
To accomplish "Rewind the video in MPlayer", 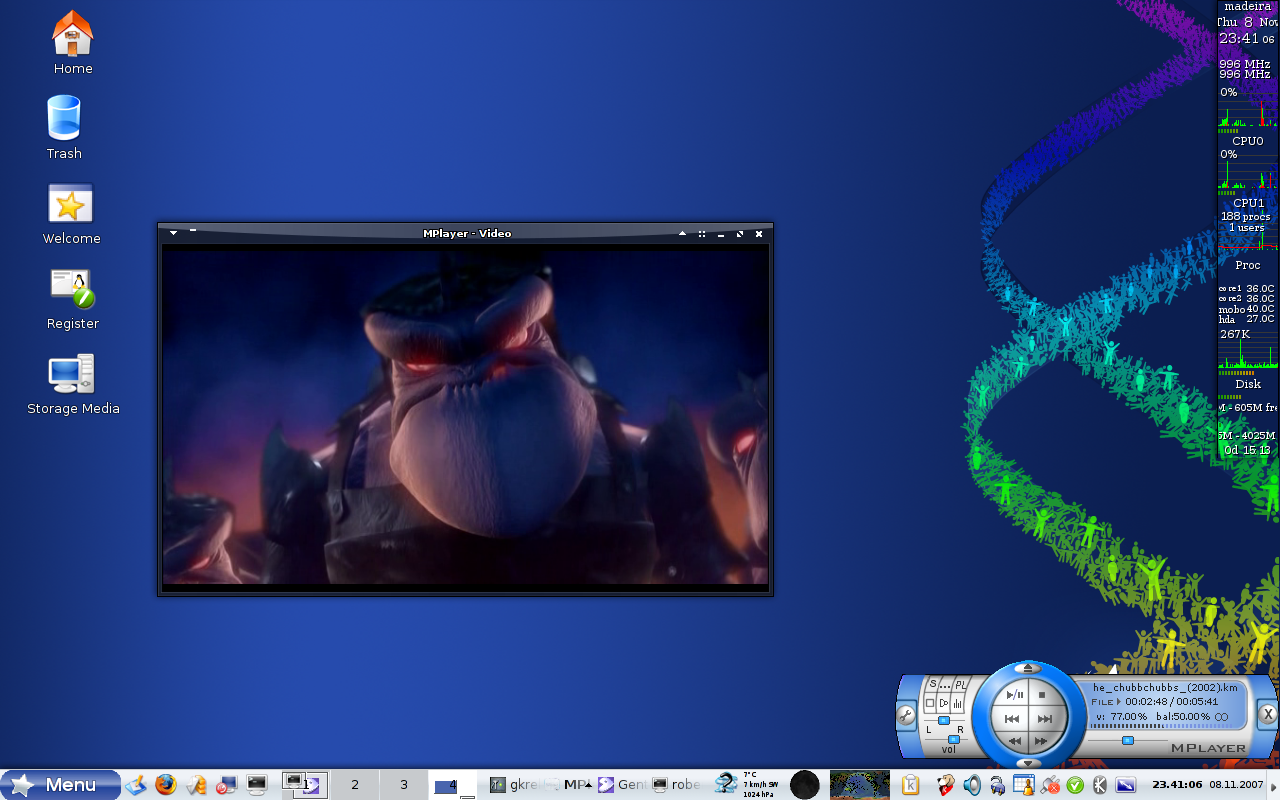I will (x=1014, y=741).
